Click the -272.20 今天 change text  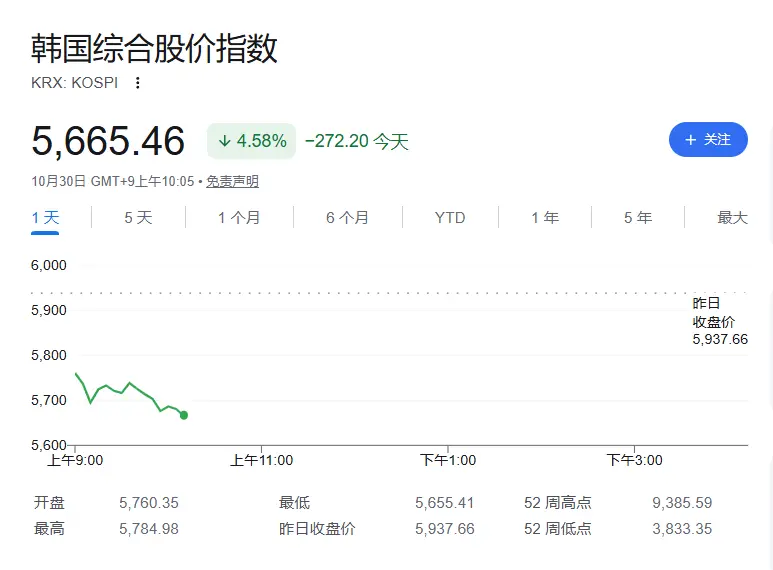click(x=357, y=141)
